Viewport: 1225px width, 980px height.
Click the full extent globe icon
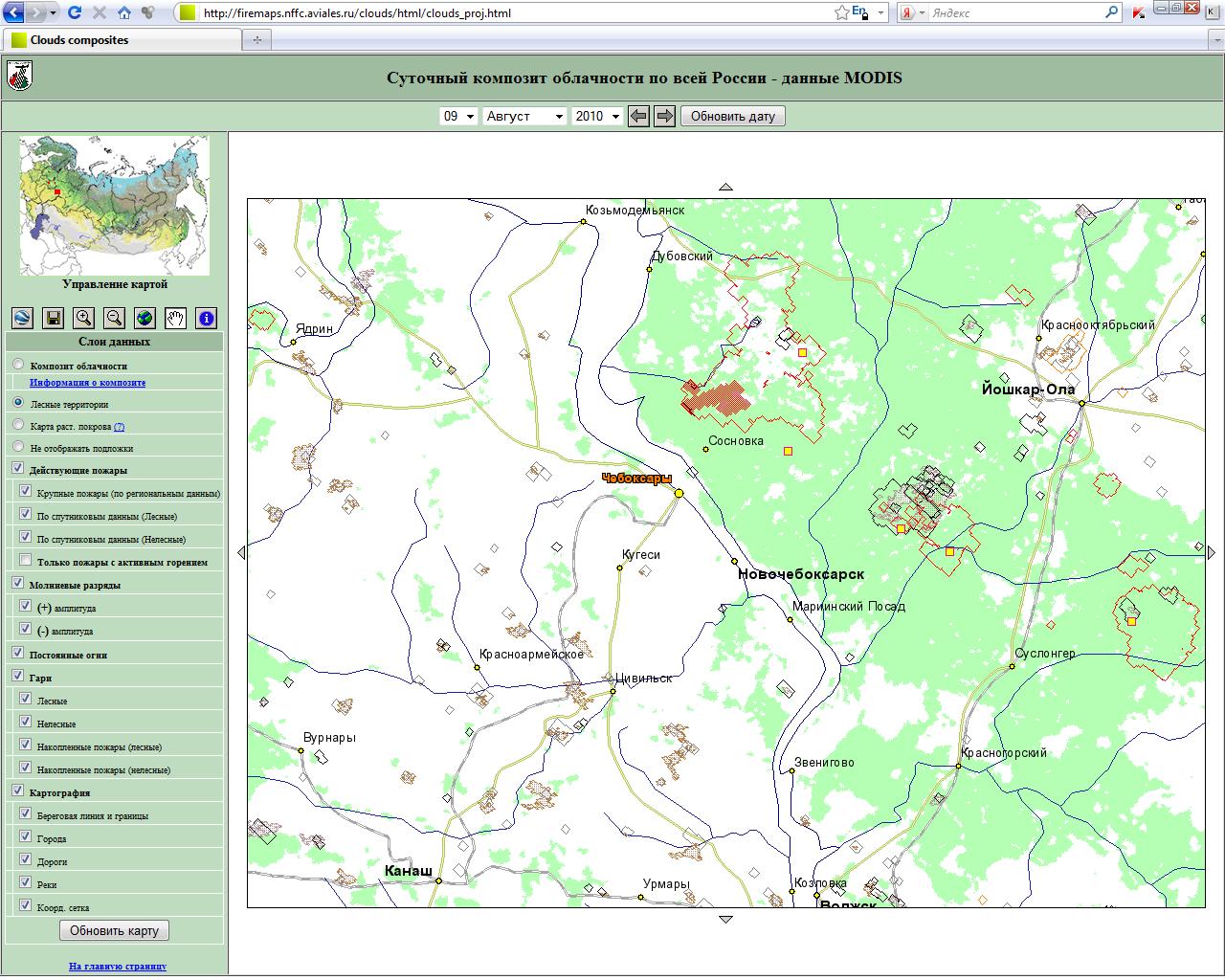point(145,318)
